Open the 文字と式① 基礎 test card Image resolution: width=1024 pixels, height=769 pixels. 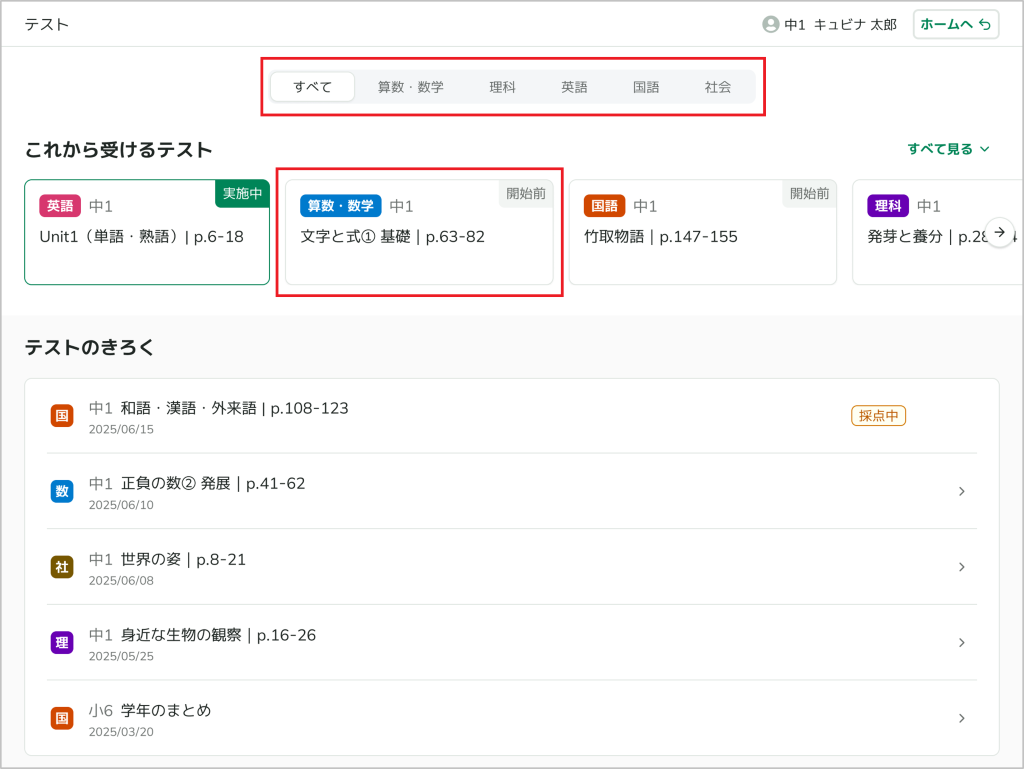(x=419, y=232)
